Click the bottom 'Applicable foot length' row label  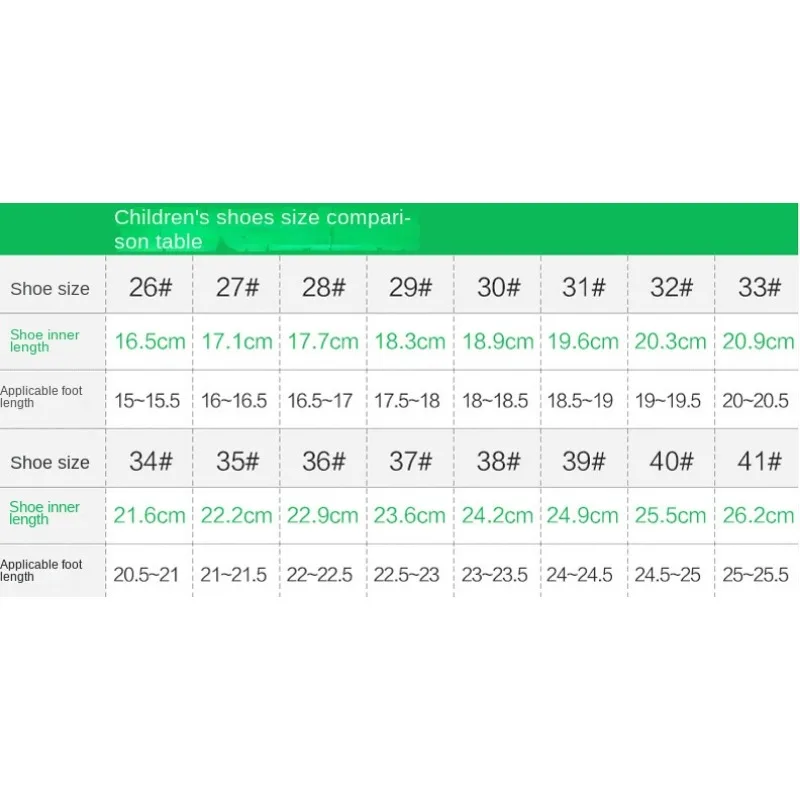point(42,570)
